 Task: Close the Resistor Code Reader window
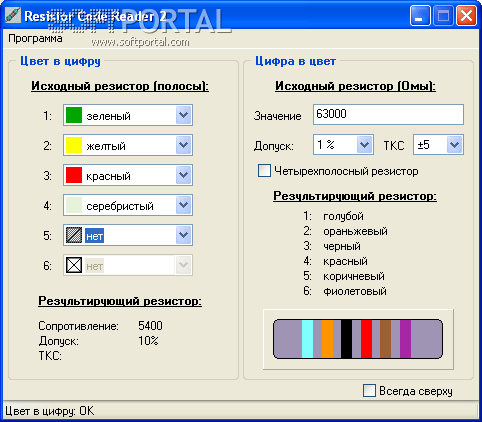[x=466, y=16]
